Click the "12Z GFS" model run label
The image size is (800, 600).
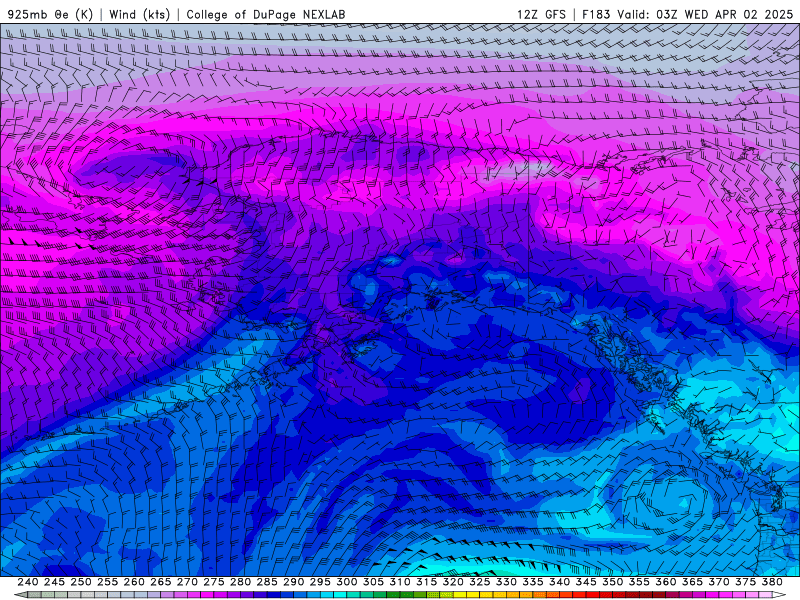[x=541, y=14]
